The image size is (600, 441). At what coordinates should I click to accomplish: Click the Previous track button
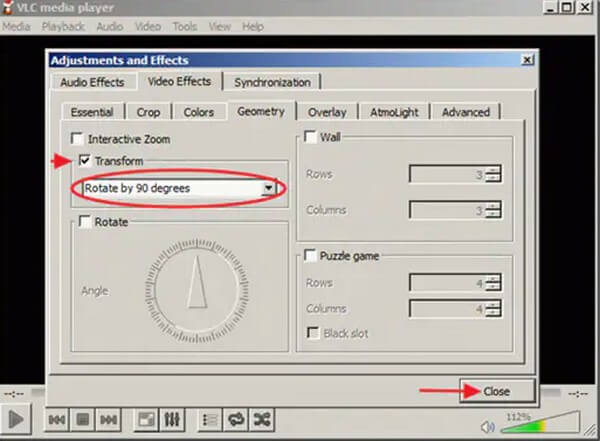coord(57,420)
